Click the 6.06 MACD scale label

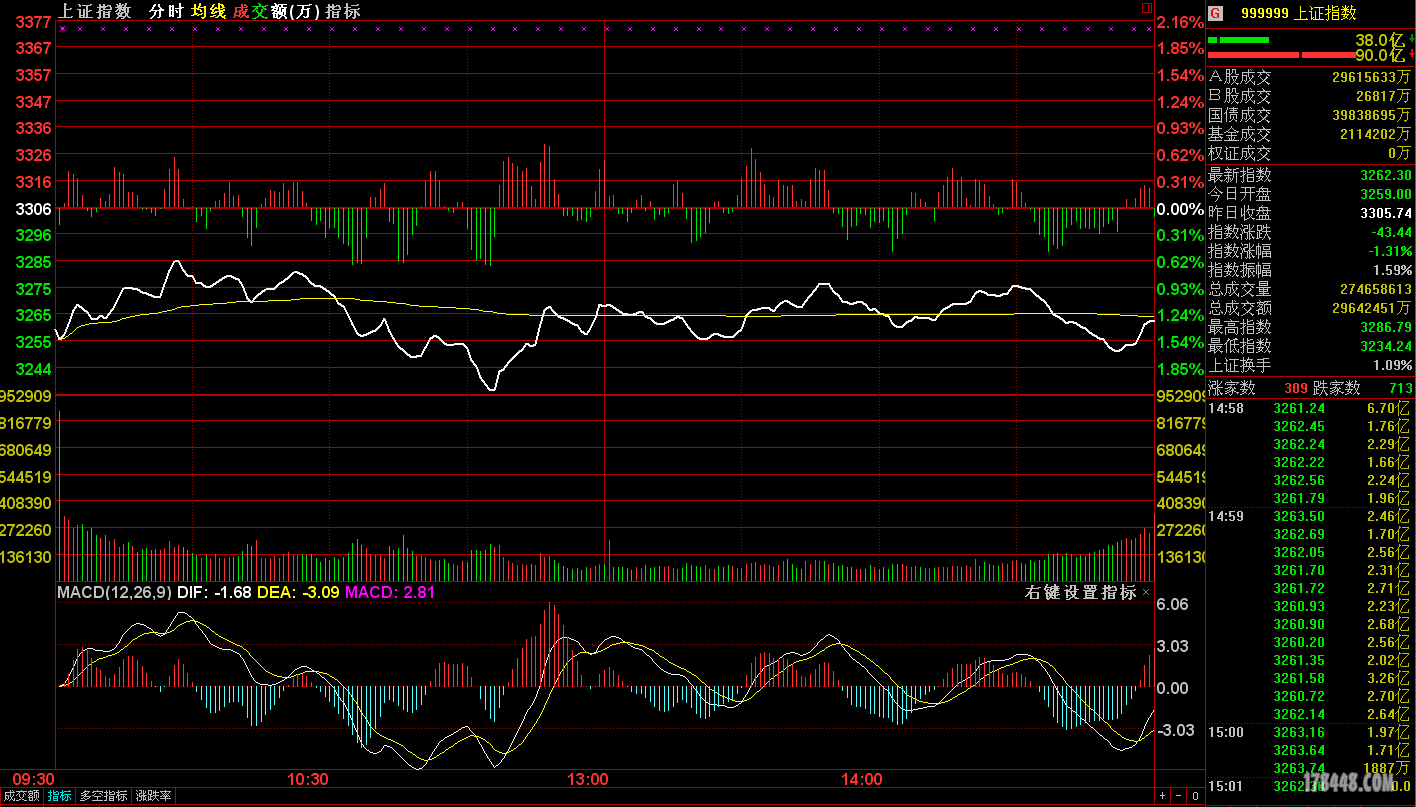point(1172,604)
